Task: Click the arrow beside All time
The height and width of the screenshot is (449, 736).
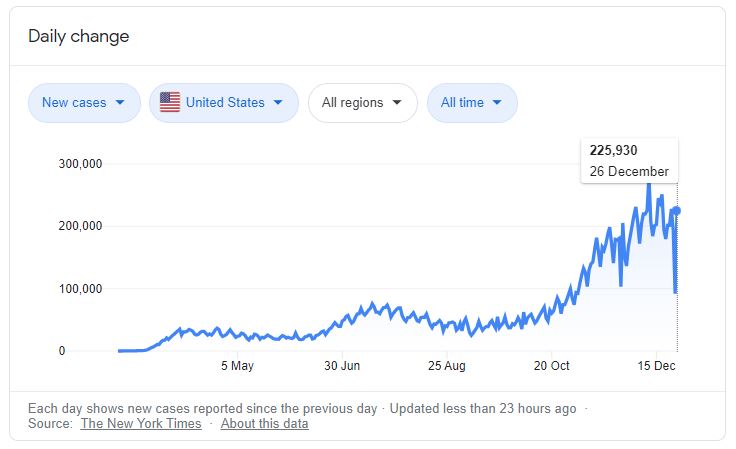Action: (497, 102)
